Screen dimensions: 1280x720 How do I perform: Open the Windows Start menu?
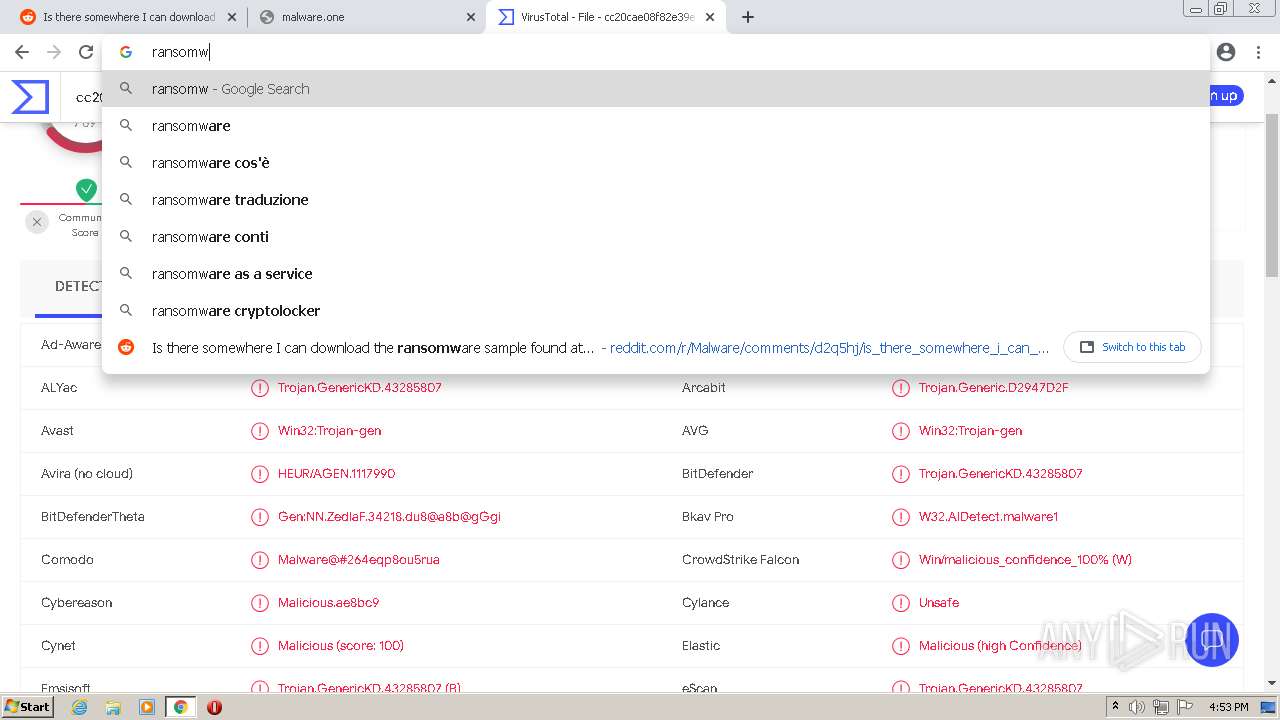(x=27, y=707)
